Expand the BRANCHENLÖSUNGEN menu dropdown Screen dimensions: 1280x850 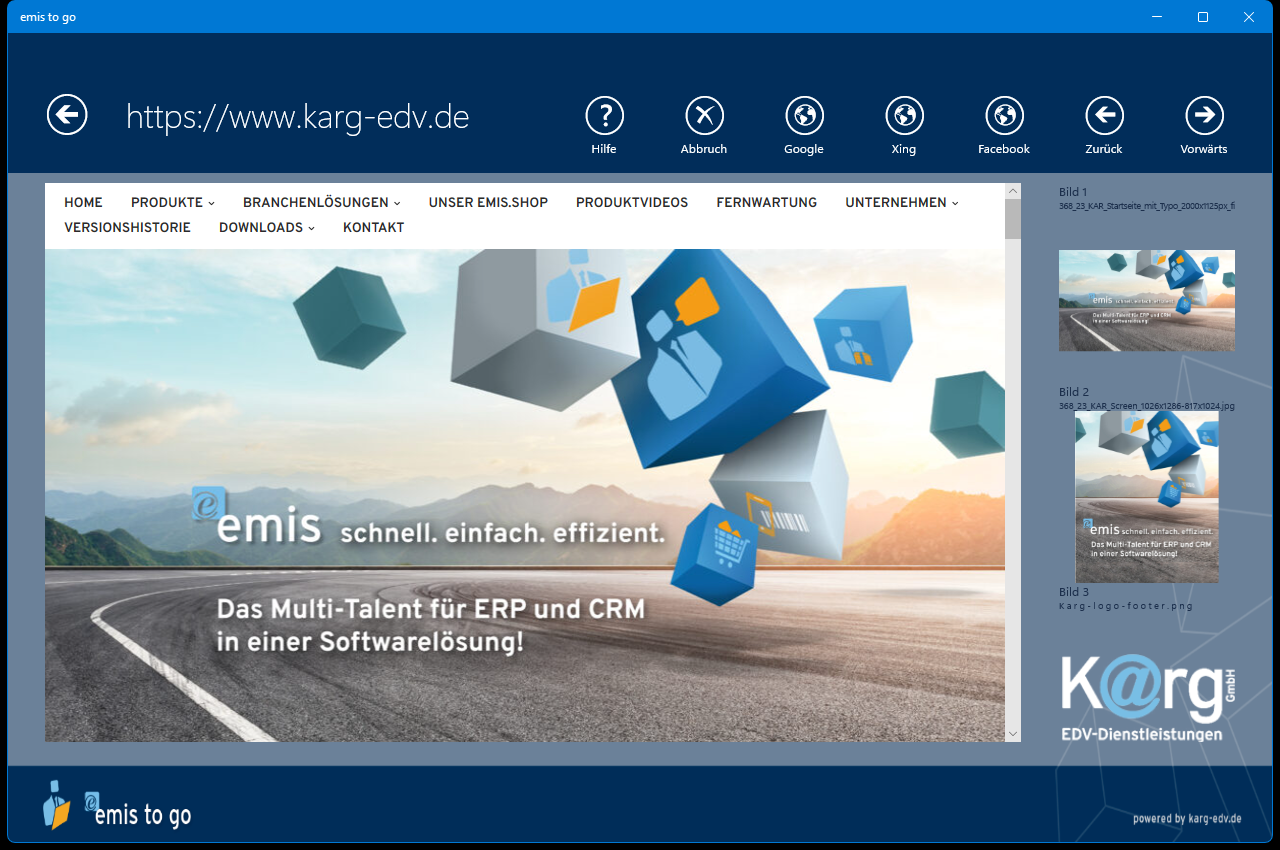[x=321, y=202]
